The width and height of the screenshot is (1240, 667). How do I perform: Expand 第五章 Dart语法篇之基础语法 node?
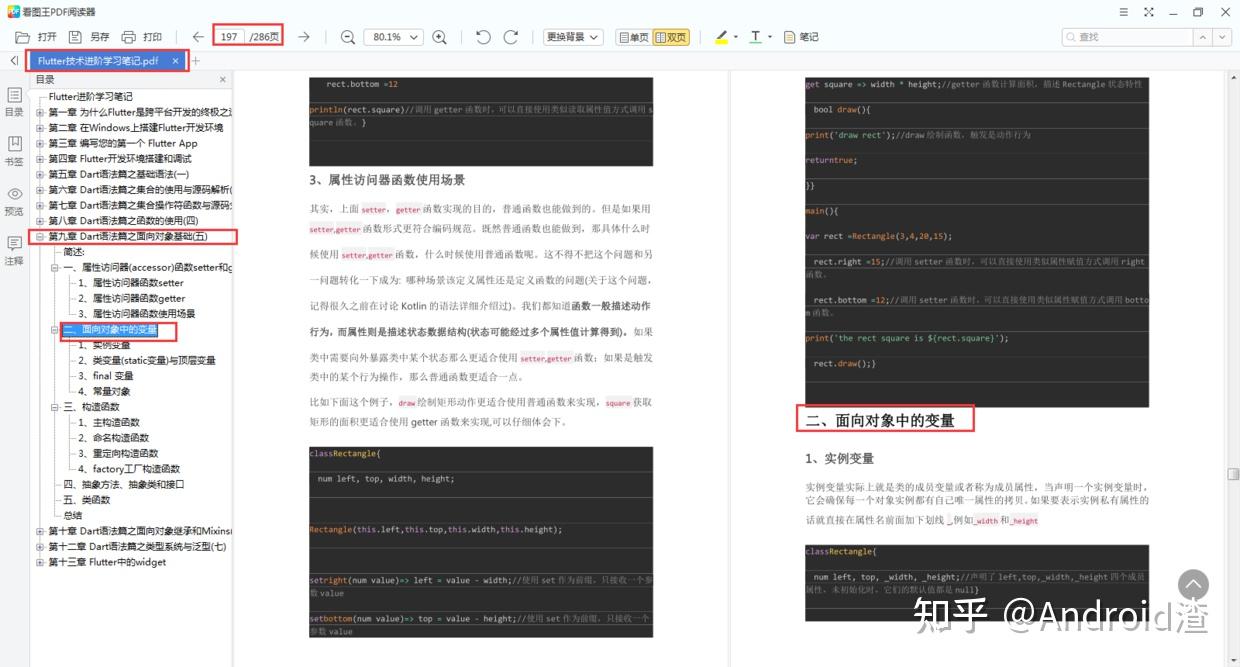[40, 175]
